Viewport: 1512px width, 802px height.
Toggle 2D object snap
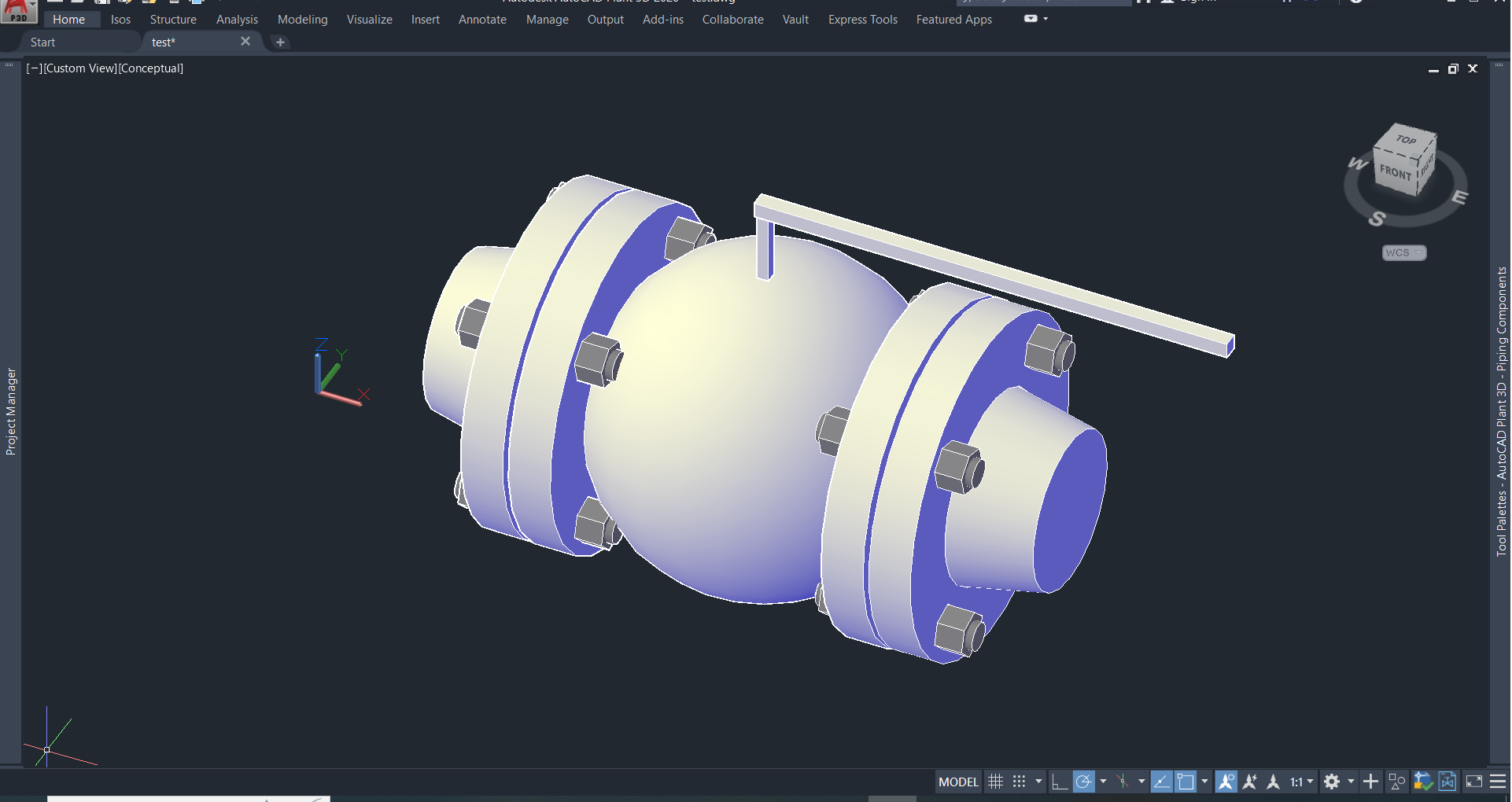(1186, 782)
